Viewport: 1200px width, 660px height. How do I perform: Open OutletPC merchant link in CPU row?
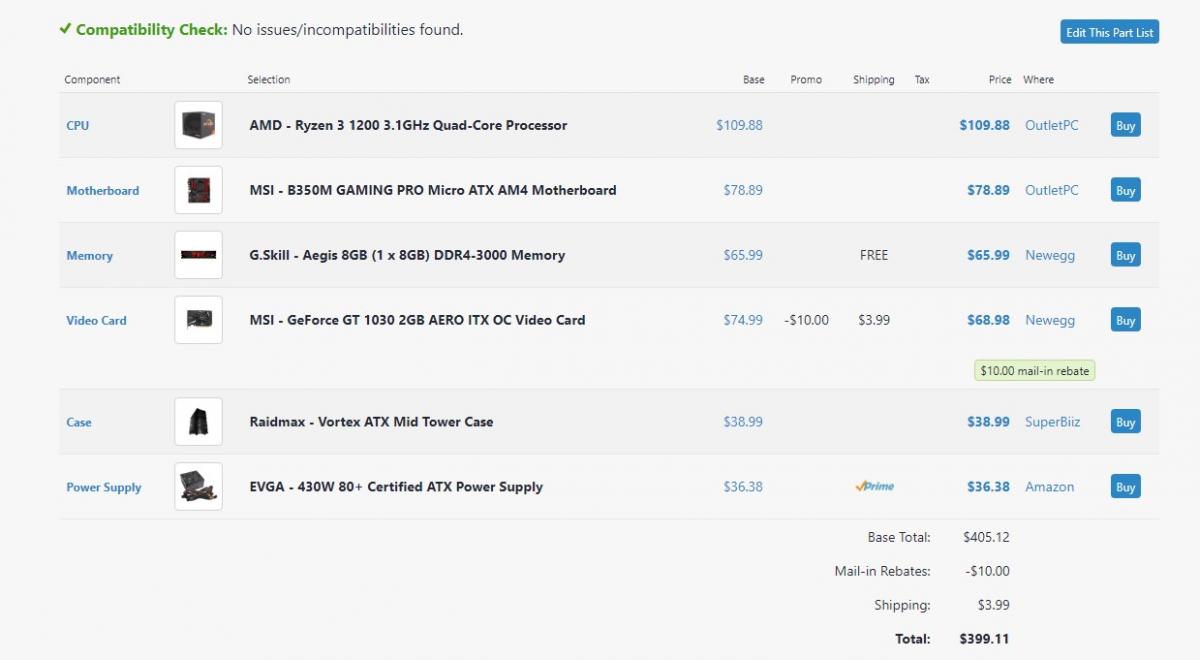coord(1052,125)
